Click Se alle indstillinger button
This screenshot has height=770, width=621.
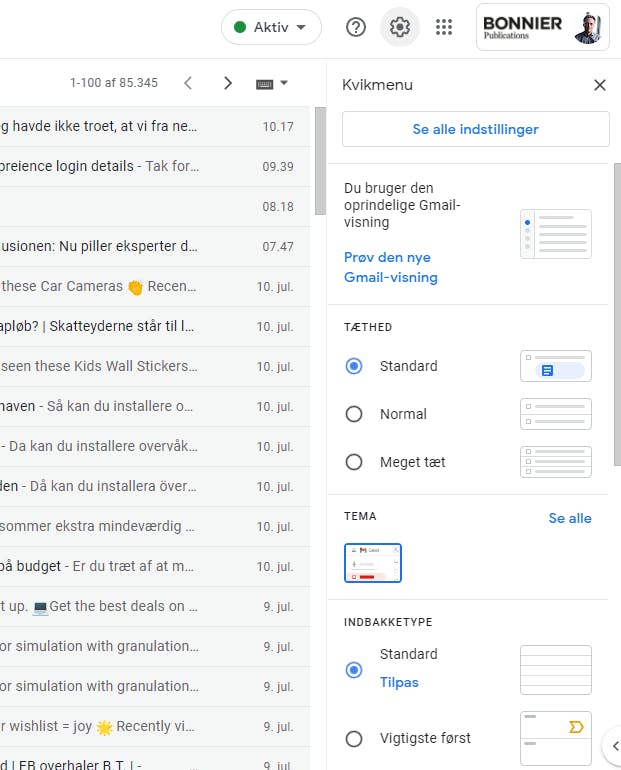coord(475,129)
